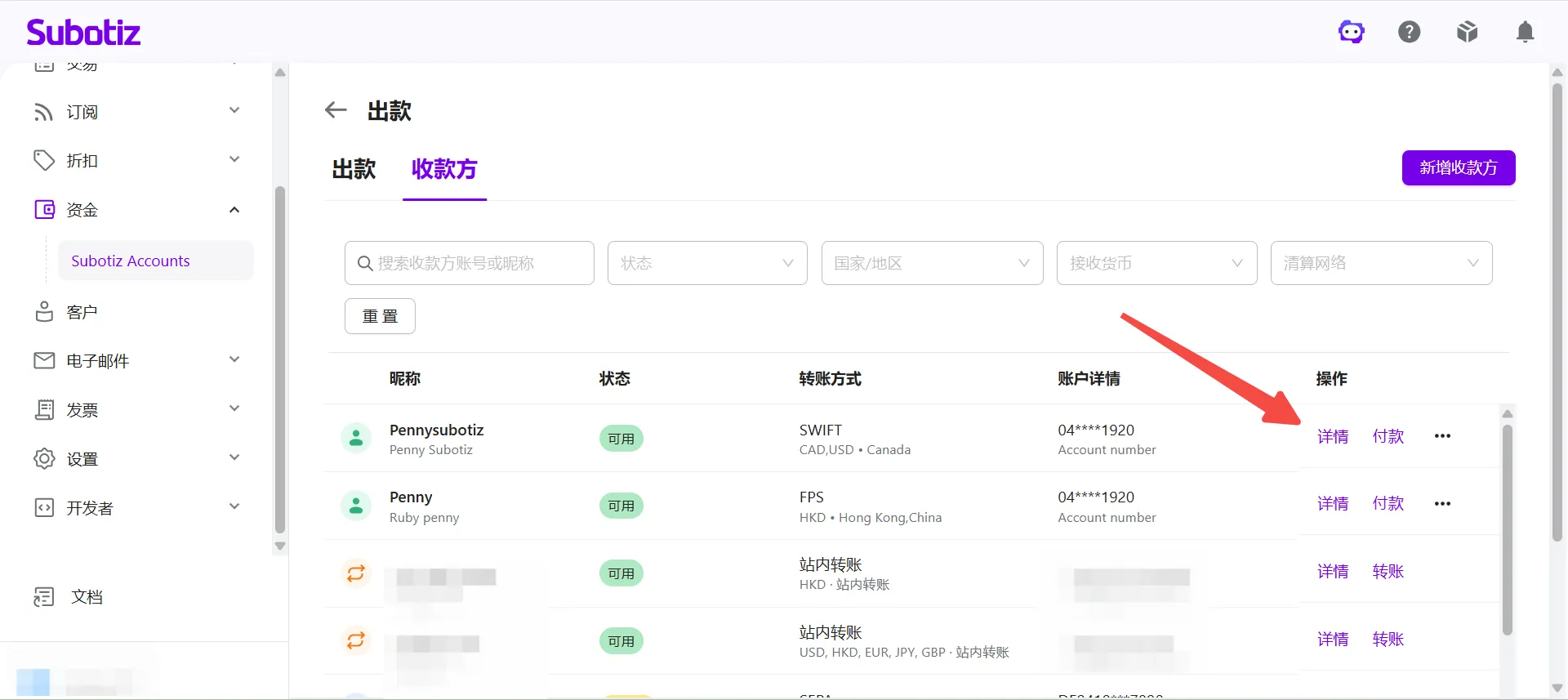Click the 转账方式 column header
The width and height of the screenshot is (1568, 700).
[830, 378]
